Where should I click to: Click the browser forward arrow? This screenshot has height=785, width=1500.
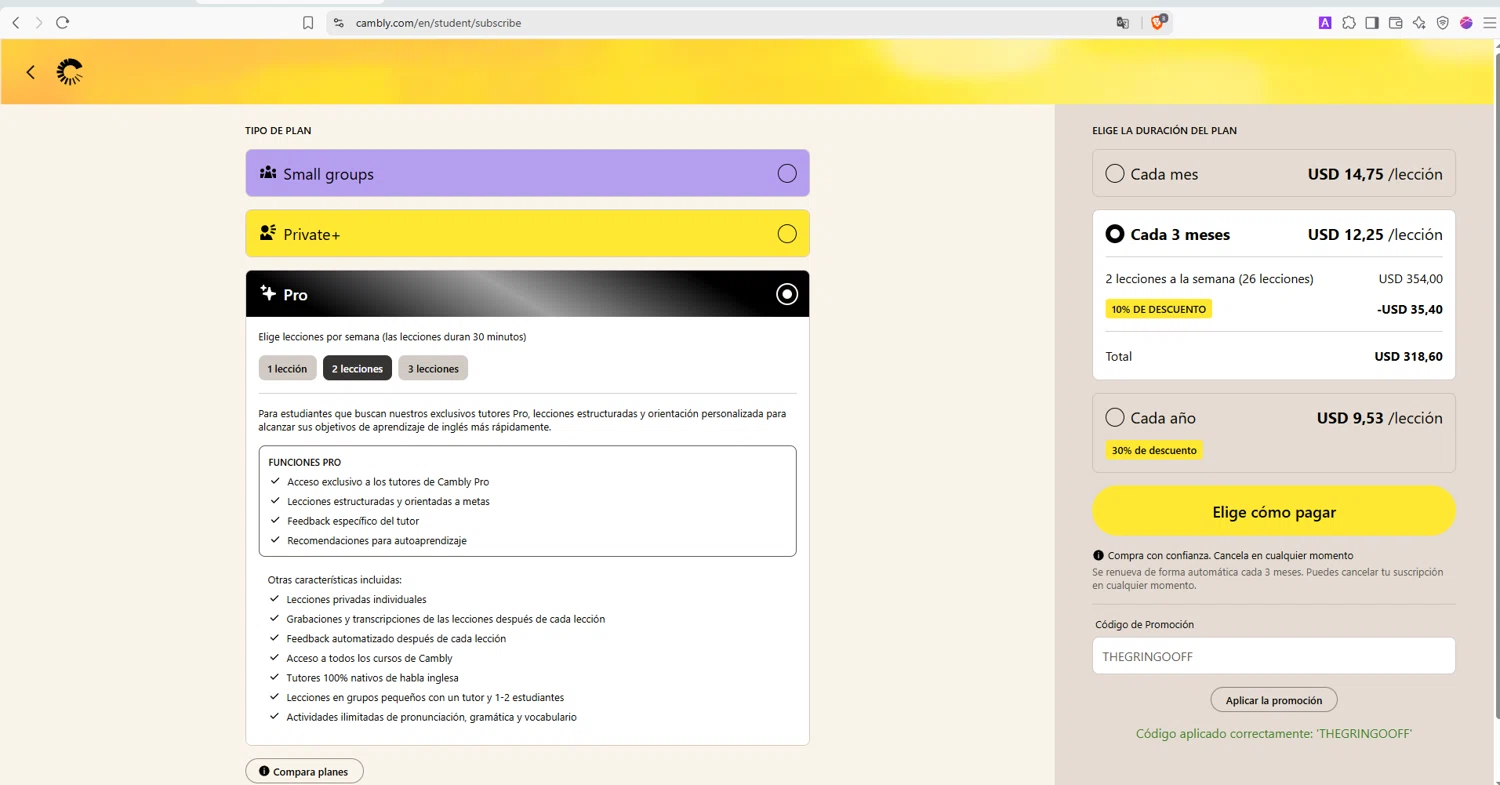39,22
